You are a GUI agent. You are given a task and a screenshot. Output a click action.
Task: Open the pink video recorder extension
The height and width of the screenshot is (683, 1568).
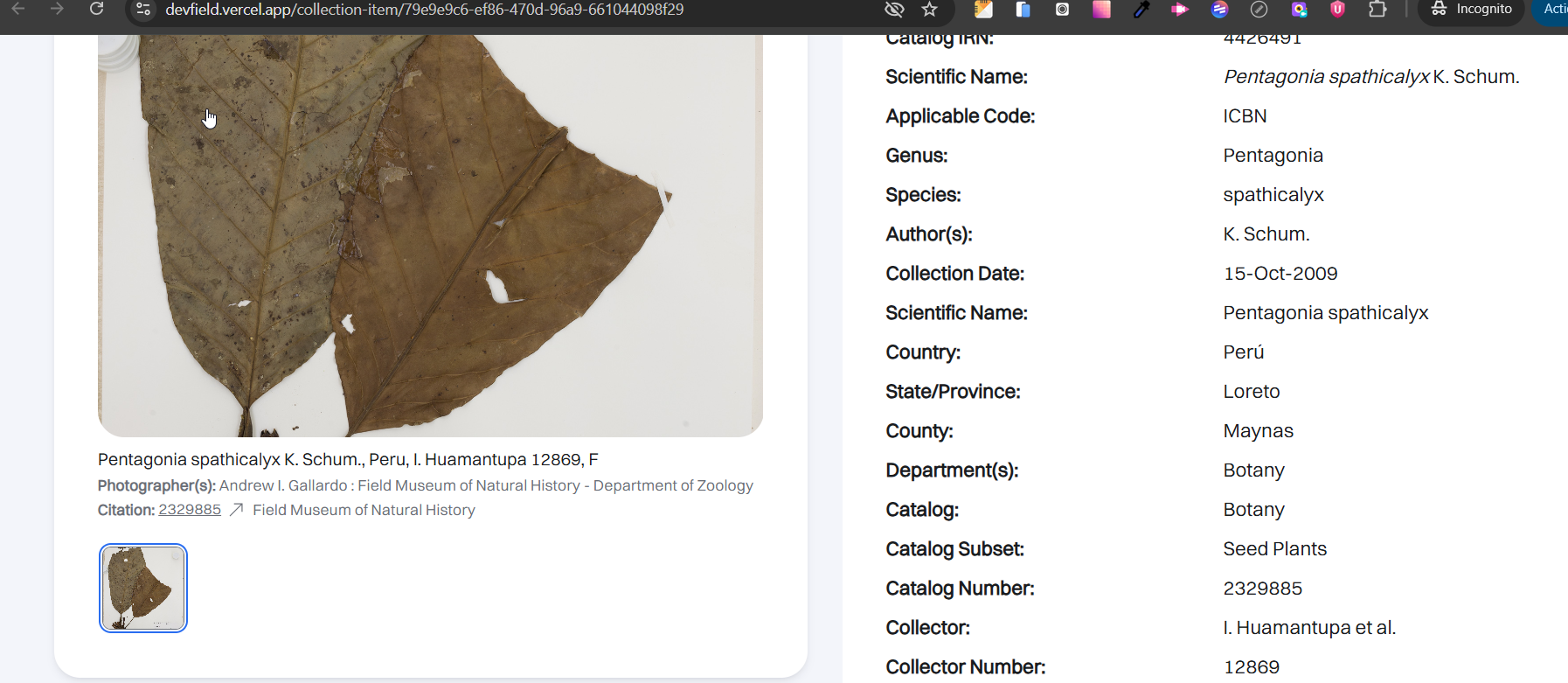(x=1180, y=10)
